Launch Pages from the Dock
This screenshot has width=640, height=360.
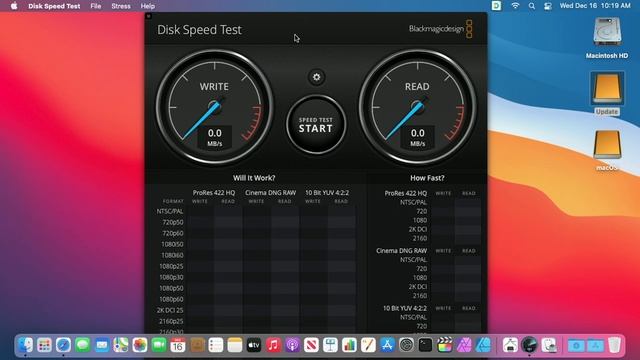pyautogui.click(x=368, y=345)
